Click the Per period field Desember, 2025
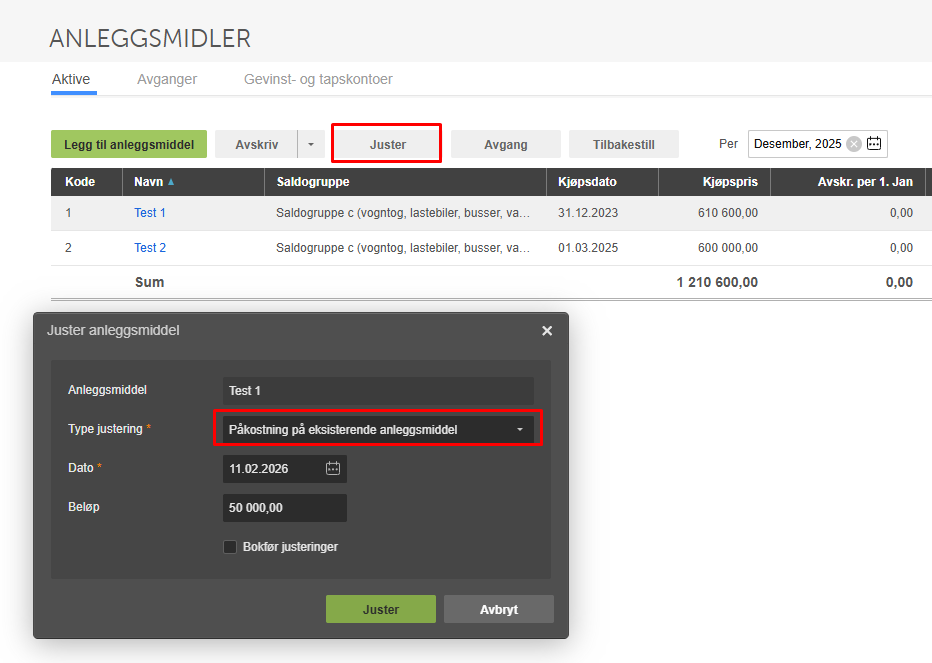932x663 pixels. [x=817, y=144]
